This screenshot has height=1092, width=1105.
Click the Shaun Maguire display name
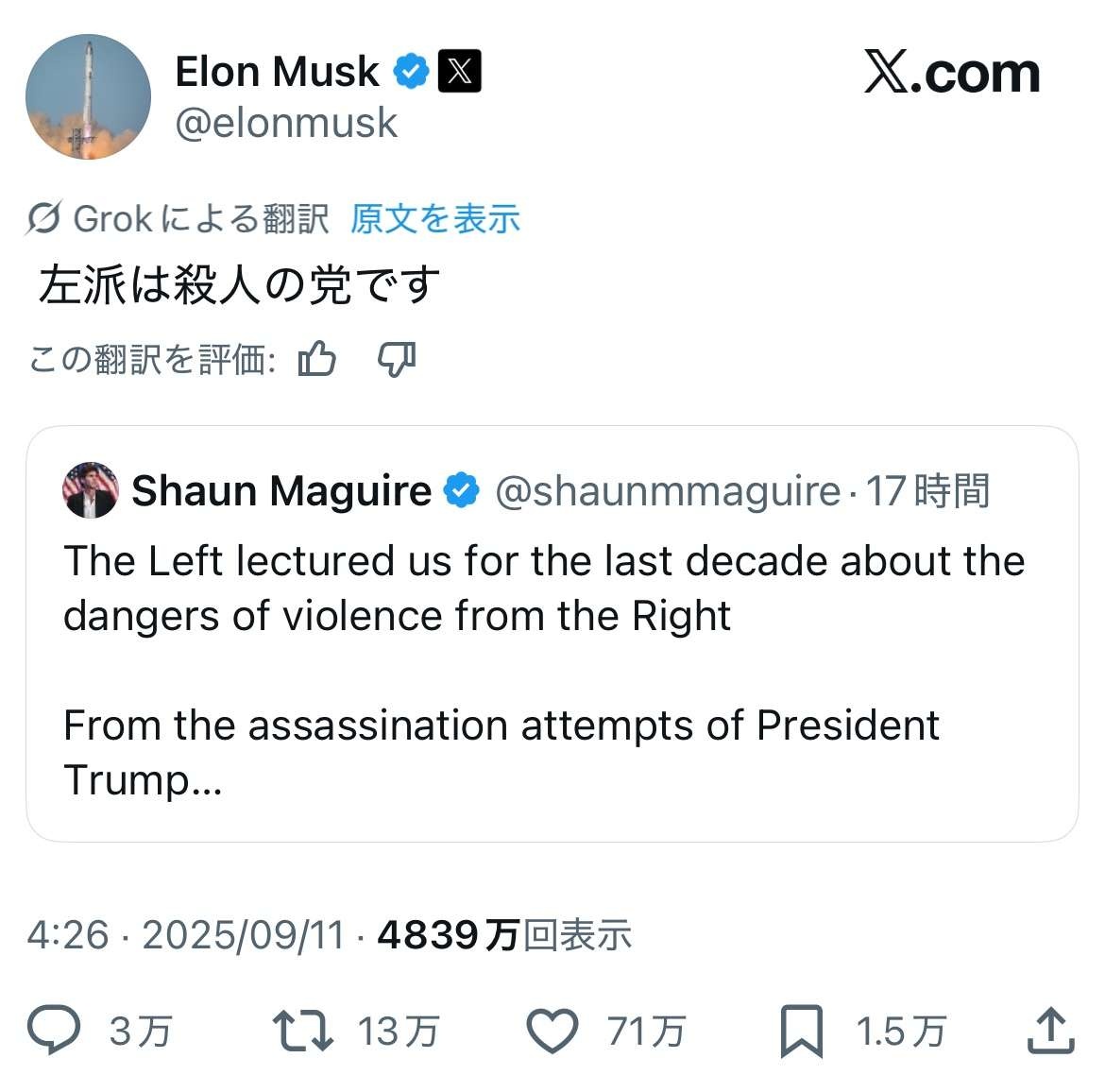(280, 491)
